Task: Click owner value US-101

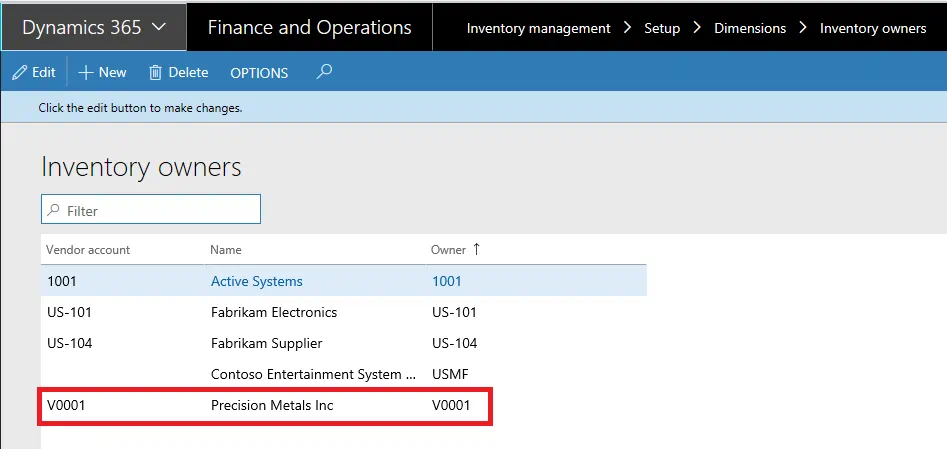Action: click(454, 312)
